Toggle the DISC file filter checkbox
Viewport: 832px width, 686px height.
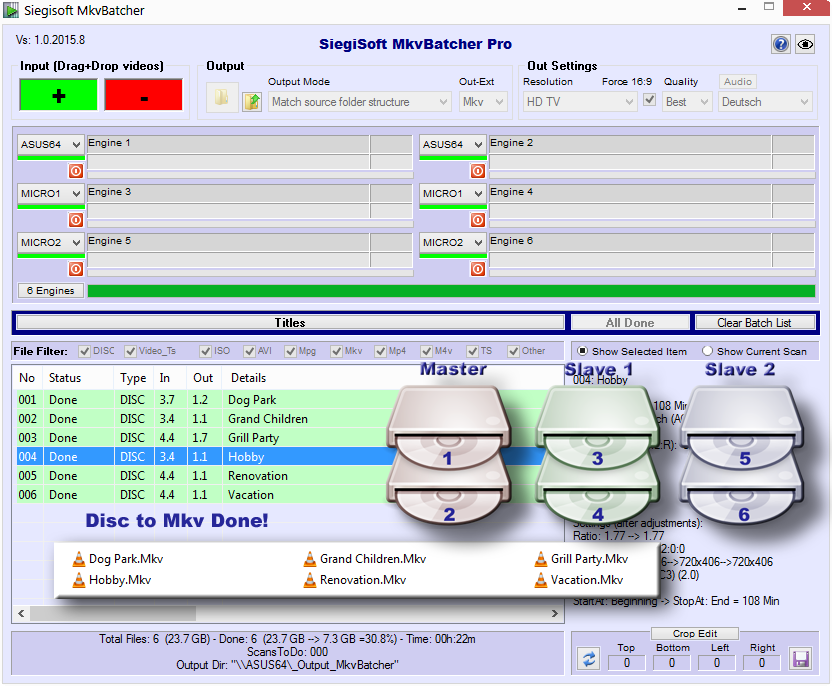84,351
